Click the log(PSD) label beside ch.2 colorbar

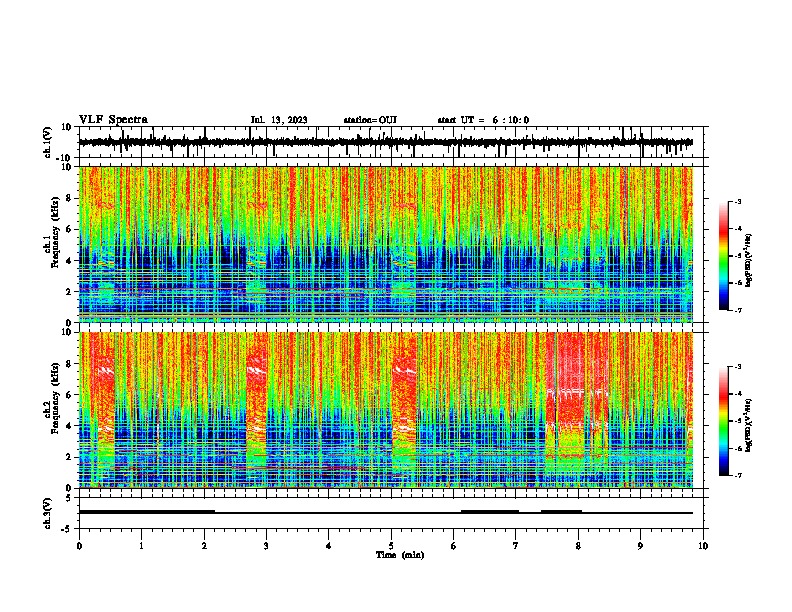coord(749,425)
